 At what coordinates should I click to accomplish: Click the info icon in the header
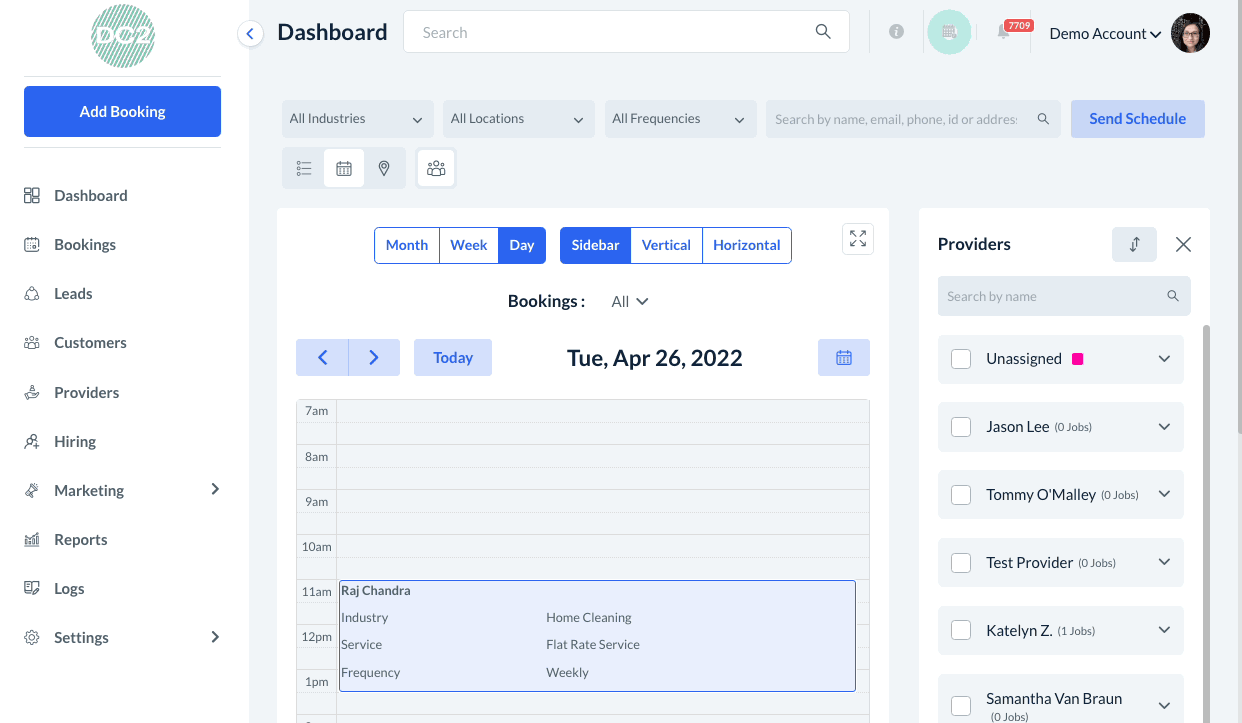pyautogui.click(x=896, y=32)
